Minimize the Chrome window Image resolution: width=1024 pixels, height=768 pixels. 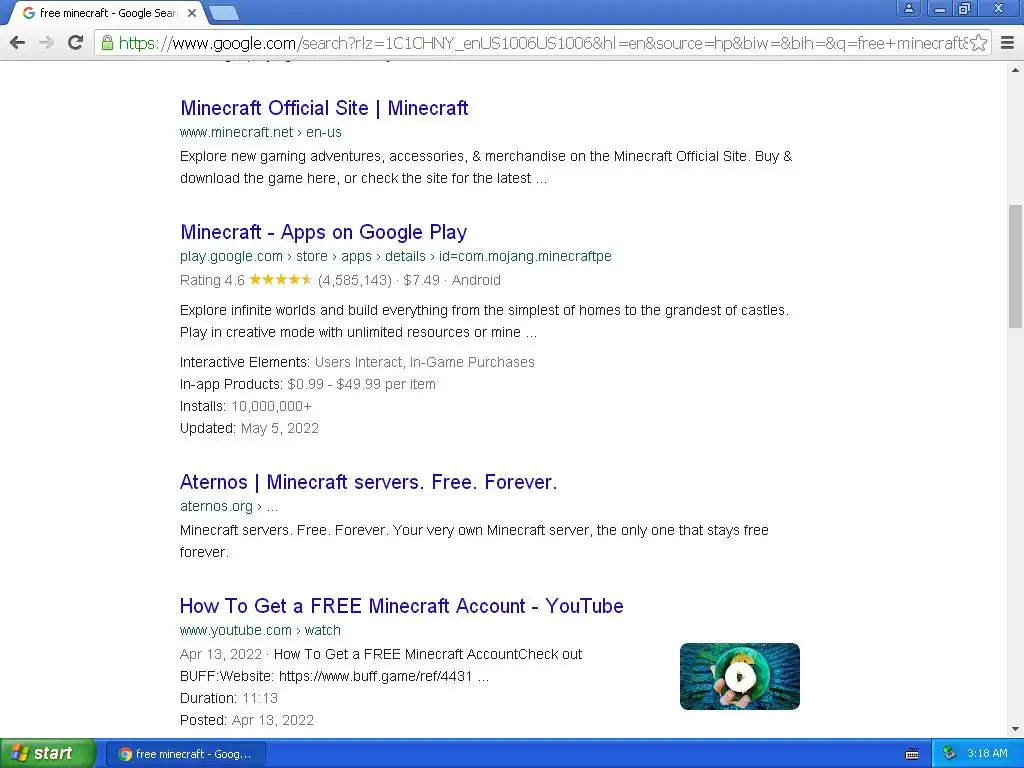[940, 8]
